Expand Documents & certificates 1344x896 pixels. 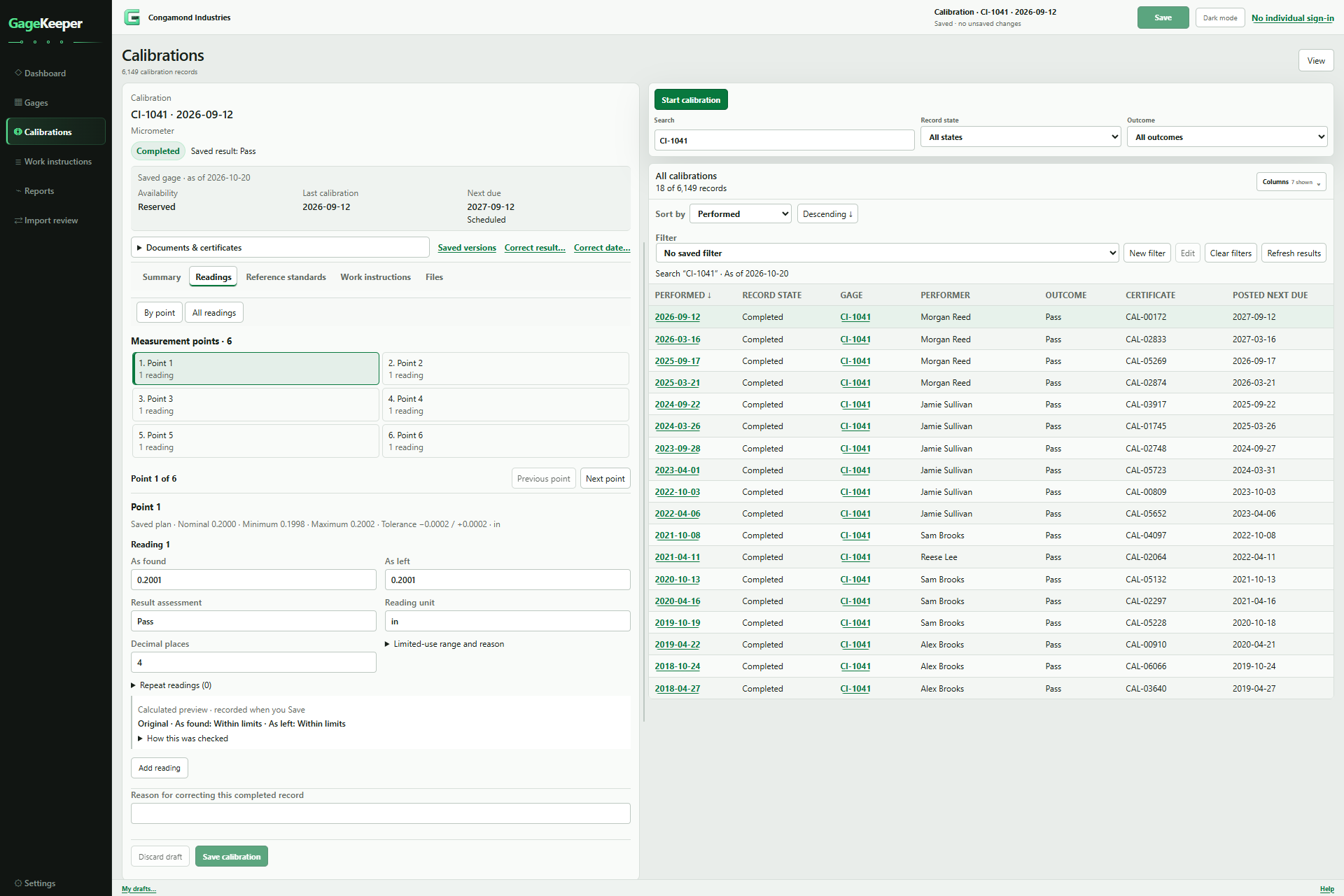click(x=280, y=248)
